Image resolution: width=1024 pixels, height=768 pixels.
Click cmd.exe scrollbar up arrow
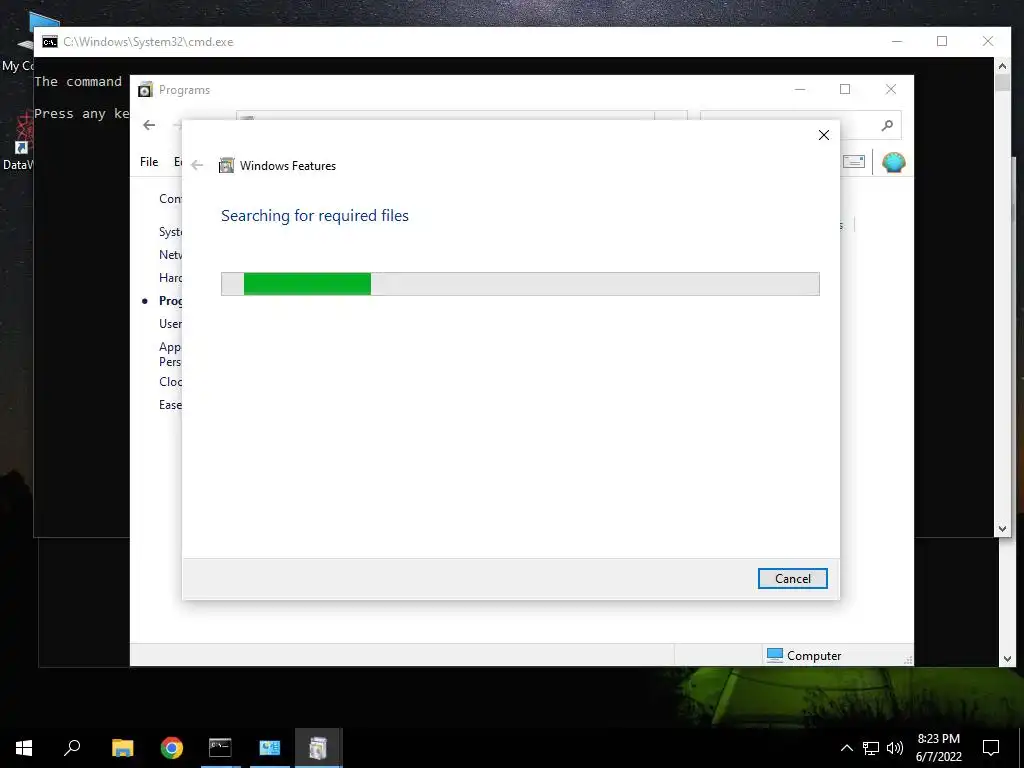pyautogui.click(x=1002, y=66)
